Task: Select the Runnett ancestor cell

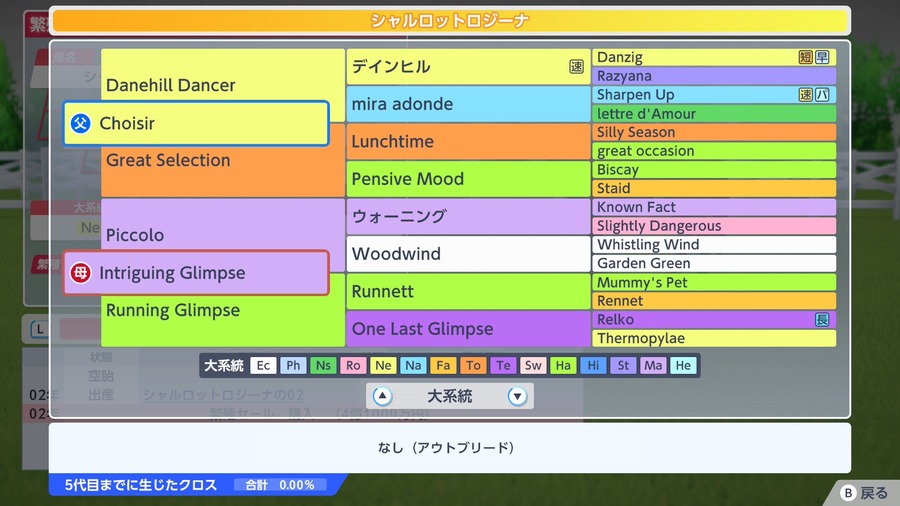Action: click(x=468, y=291)
